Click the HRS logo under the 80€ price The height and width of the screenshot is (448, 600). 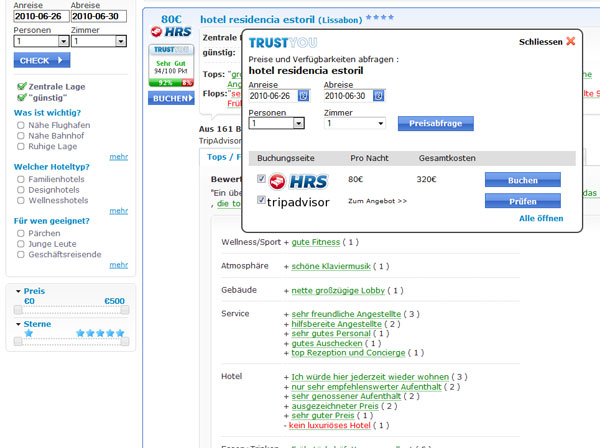coord(171,31)
